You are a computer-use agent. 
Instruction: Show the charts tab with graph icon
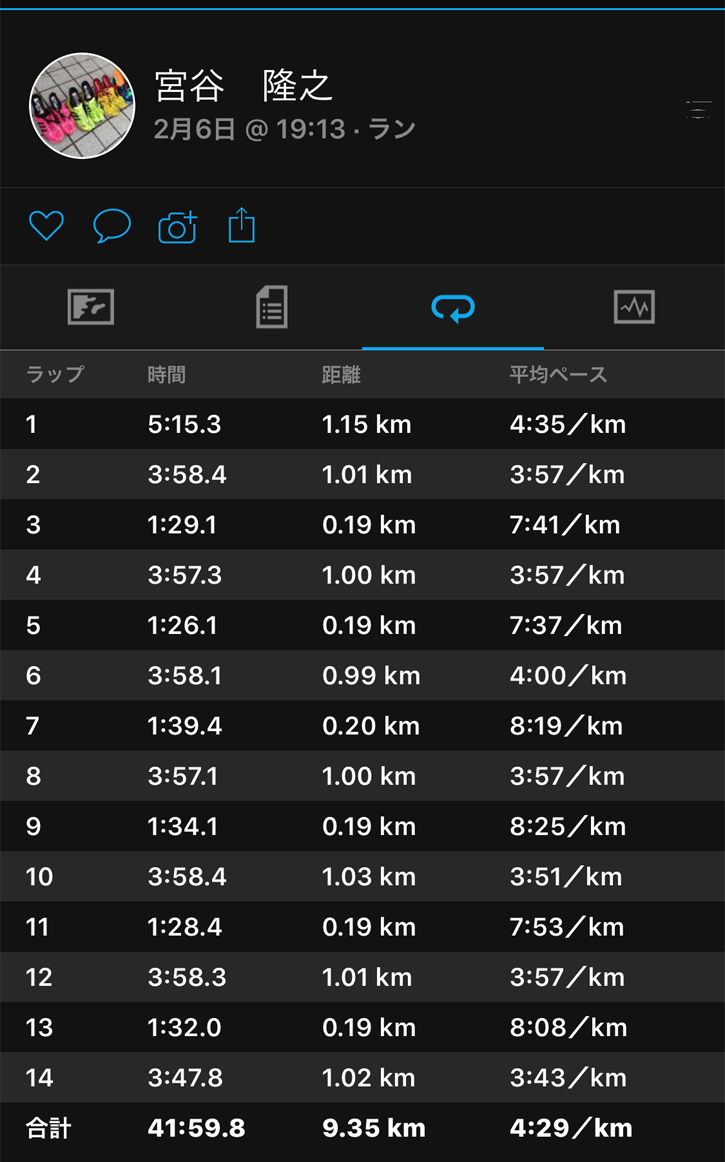[x=634, y=307]
